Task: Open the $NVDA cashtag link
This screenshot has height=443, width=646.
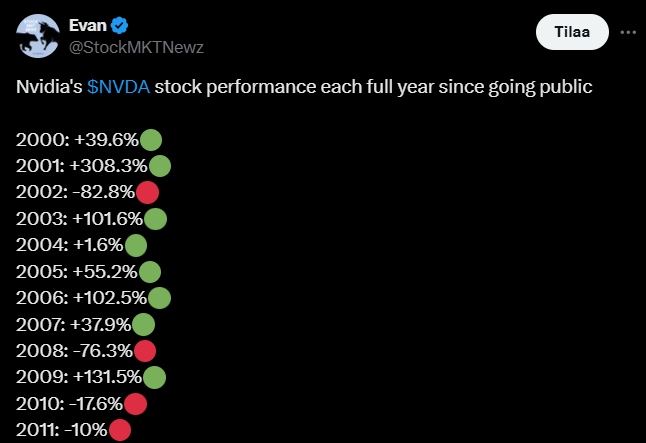Action: point(119,87)
